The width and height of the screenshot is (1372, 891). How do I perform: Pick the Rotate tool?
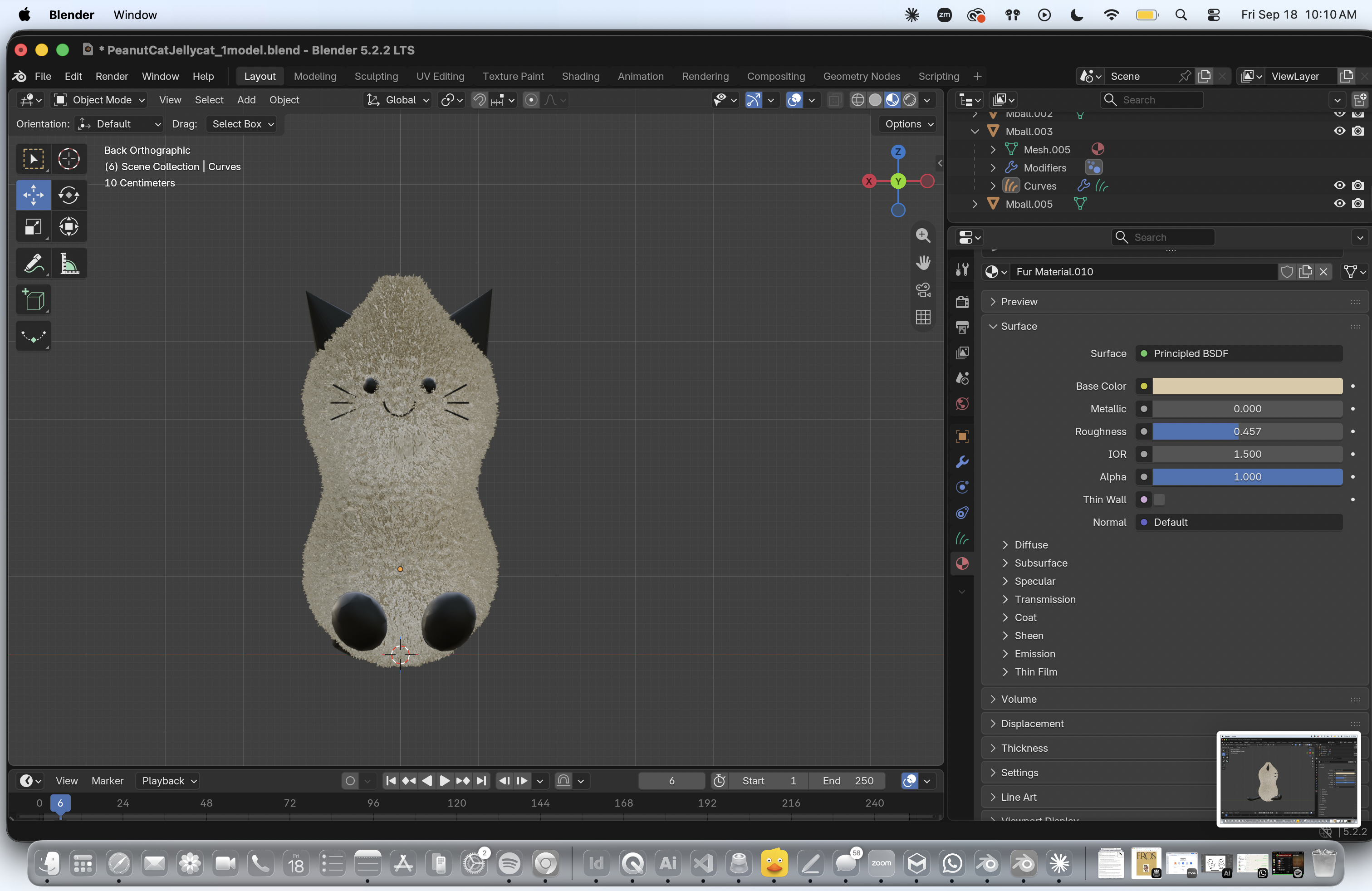click(x=69, y=195)
